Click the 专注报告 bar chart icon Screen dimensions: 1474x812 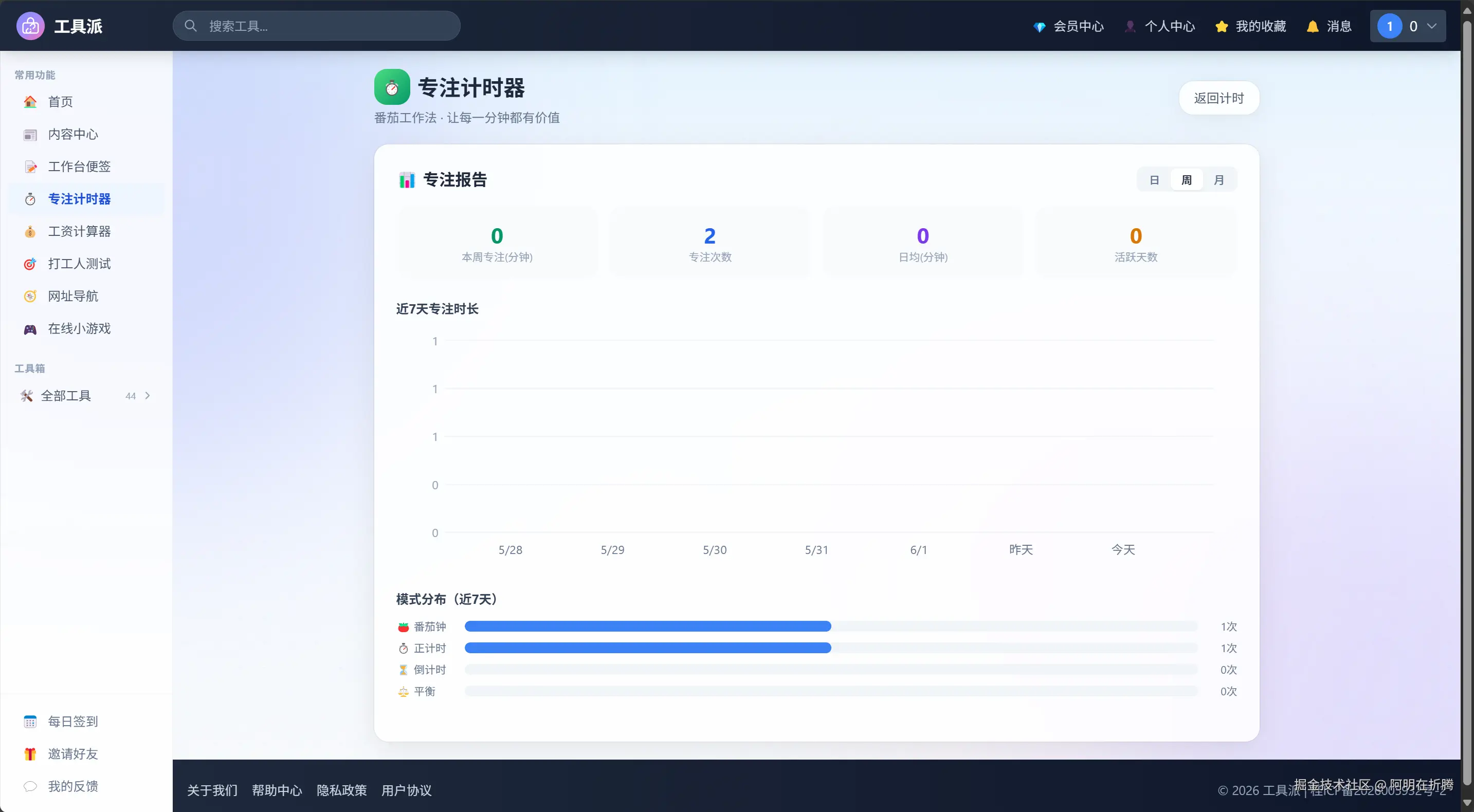pos(407,180)
